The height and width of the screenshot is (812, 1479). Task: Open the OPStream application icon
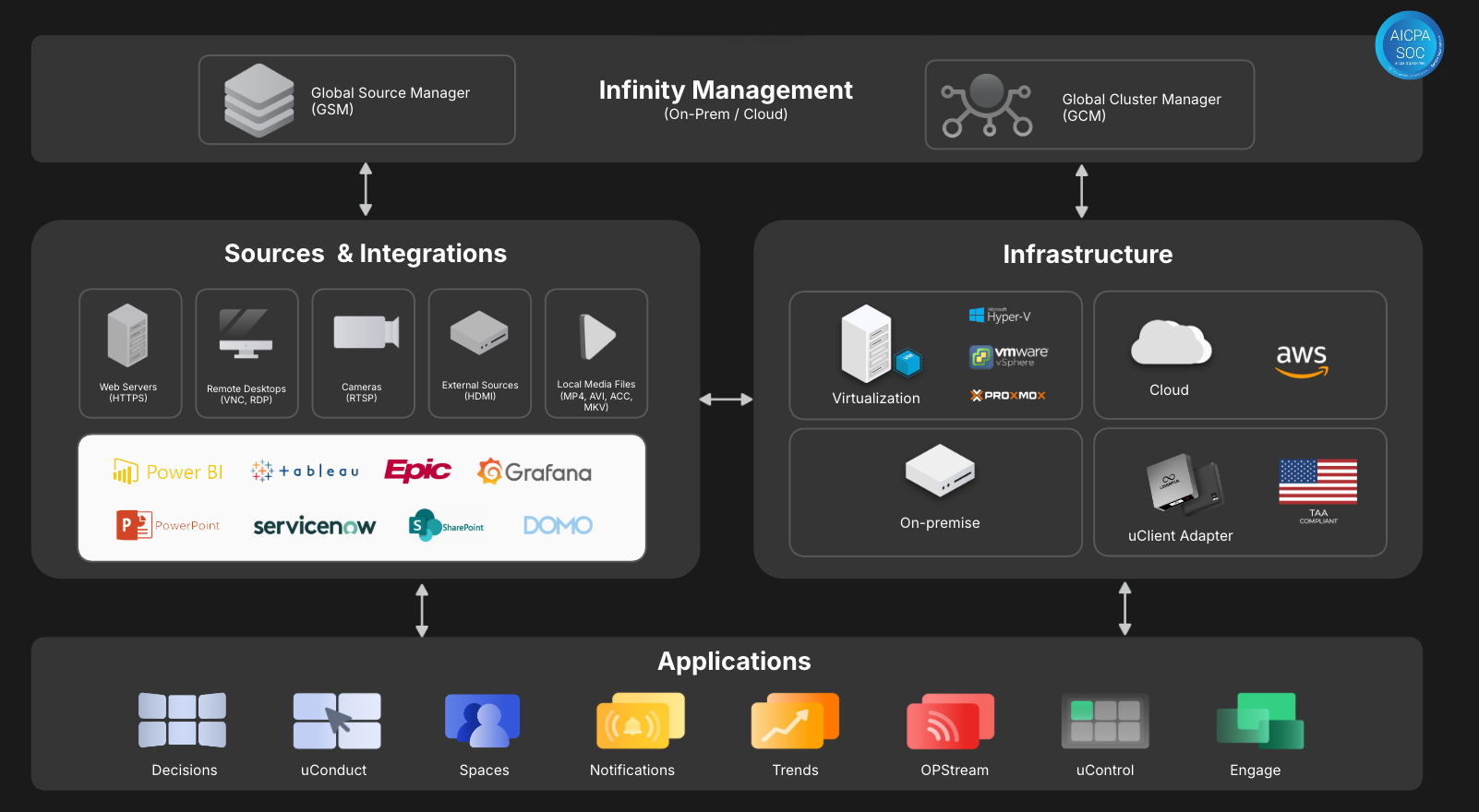tap(950, 721)
